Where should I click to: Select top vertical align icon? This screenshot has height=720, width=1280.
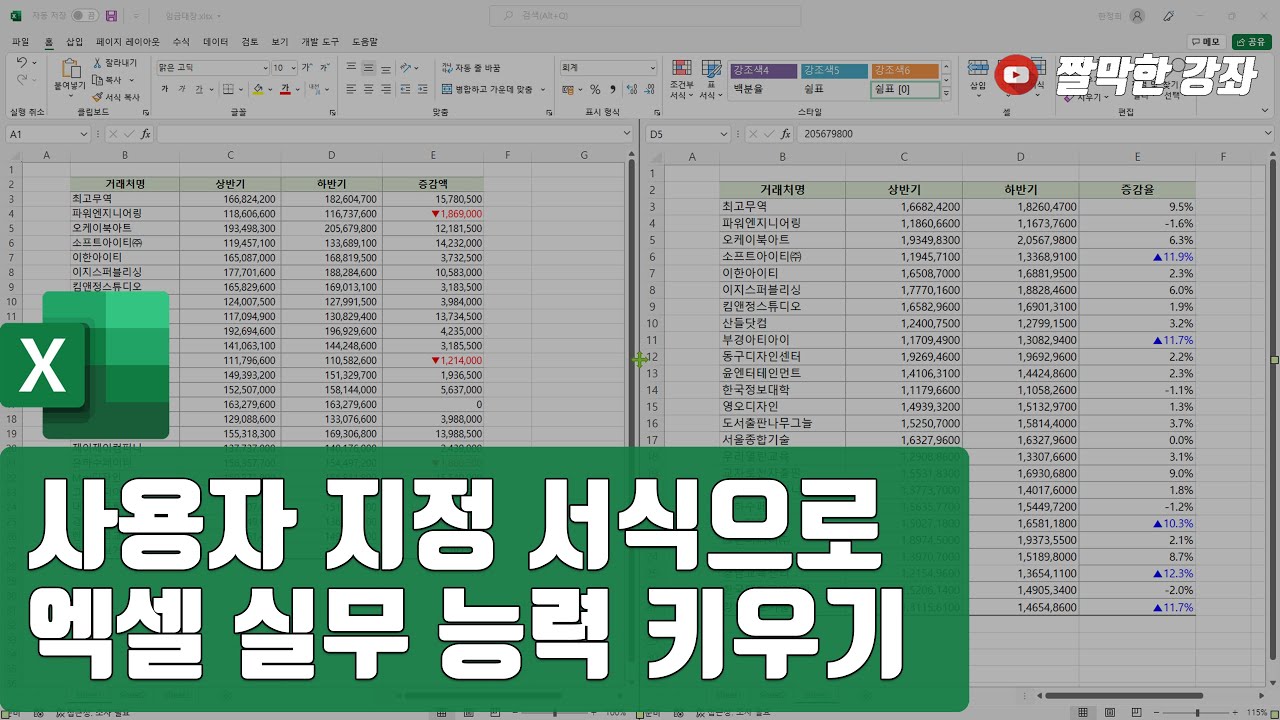point(351,67)
